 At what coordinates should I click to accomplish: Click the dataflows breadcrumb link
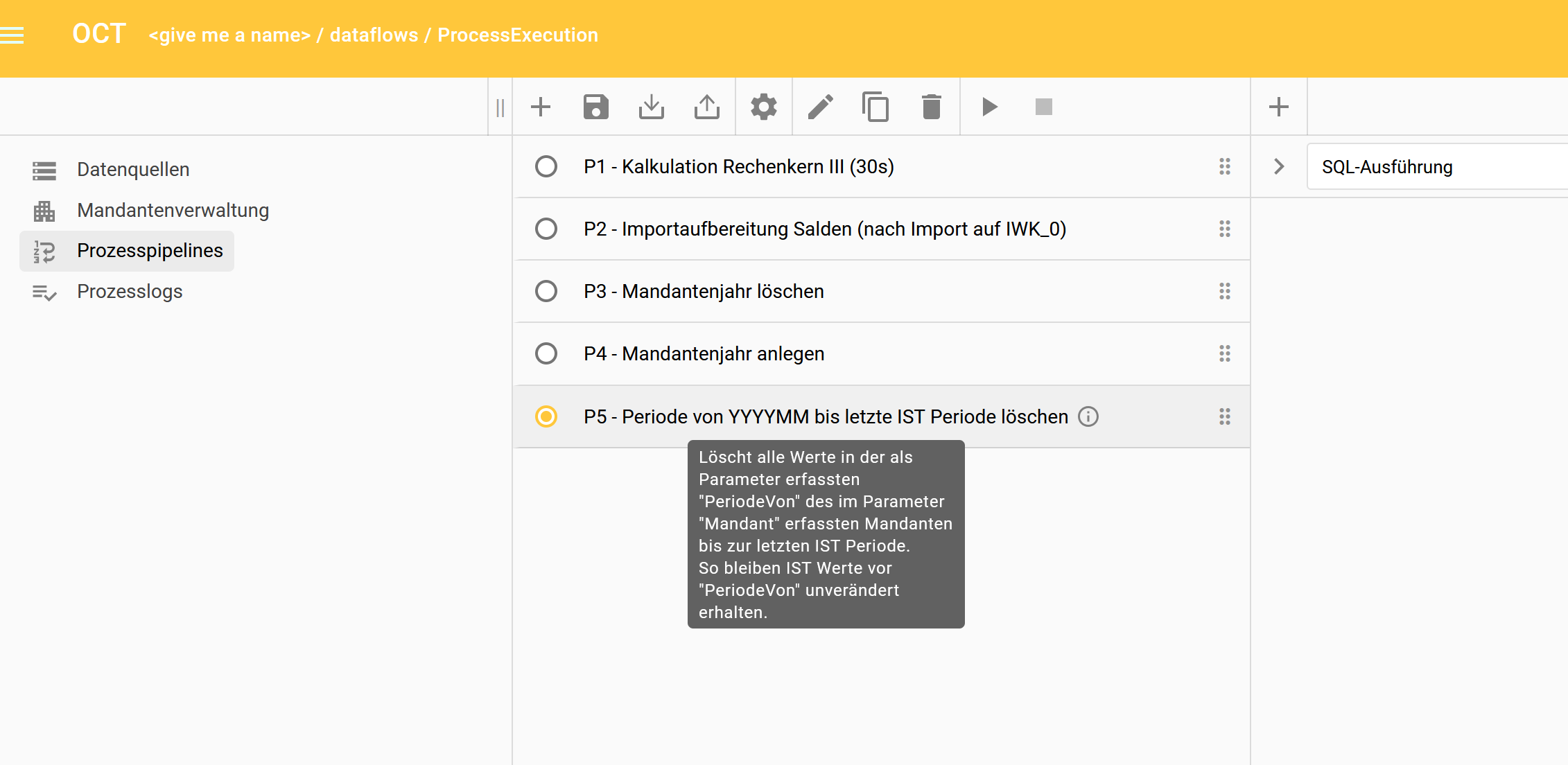[x=374, y=35]
